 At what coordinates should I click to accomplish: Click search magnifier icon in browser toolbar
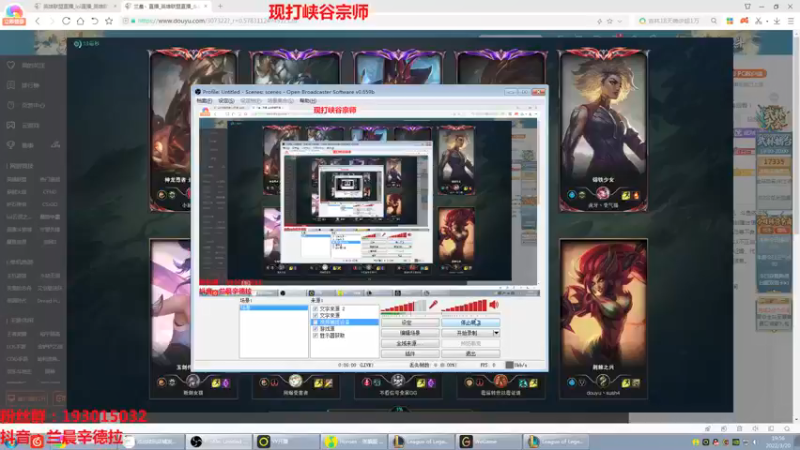(714, 21)
